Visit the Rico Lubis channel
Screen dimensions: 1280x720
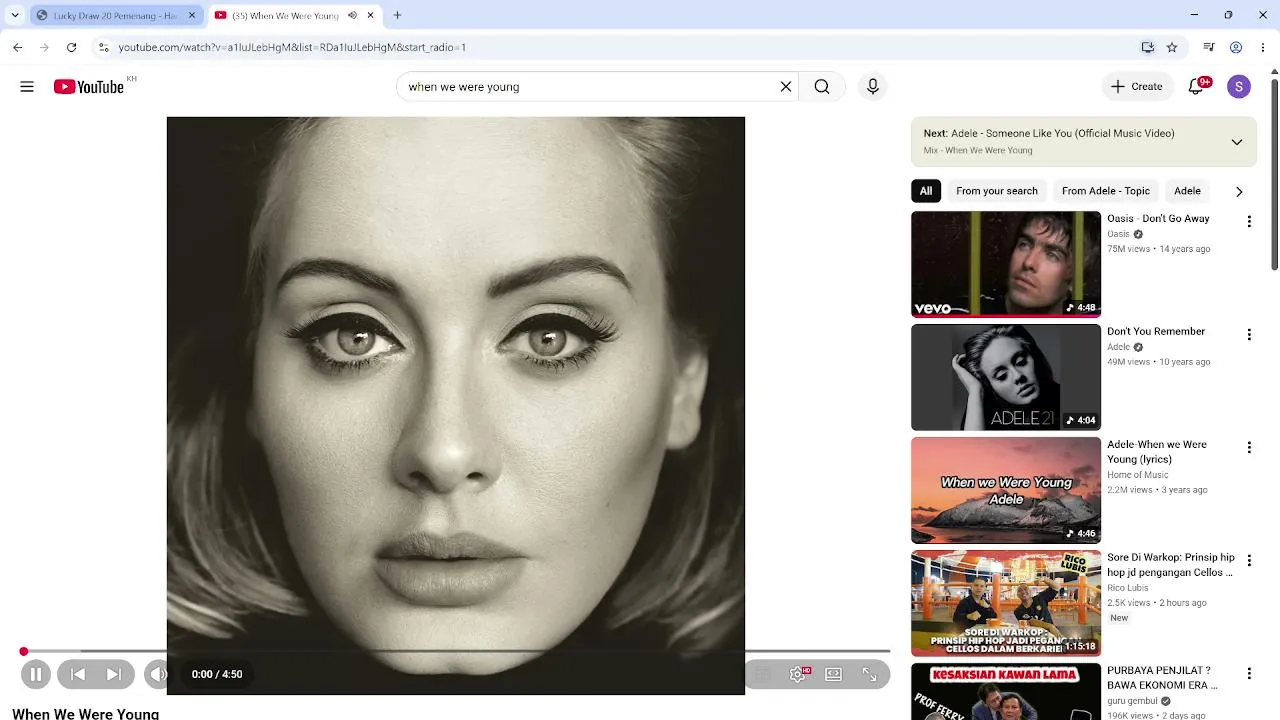(x=1128, y=588)
